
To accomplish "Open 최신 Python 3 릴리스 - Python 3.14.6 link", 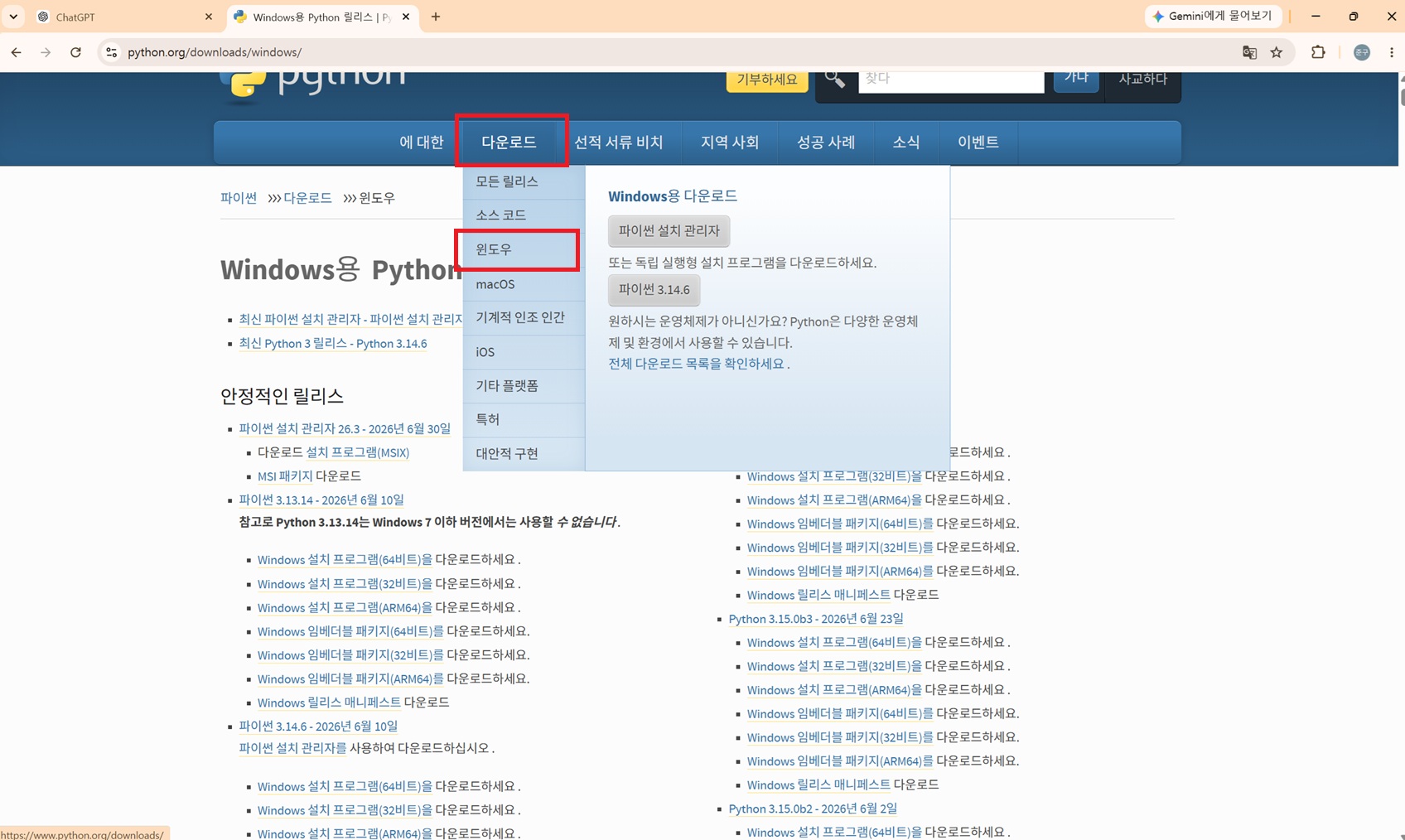I will tap(333, 344).
